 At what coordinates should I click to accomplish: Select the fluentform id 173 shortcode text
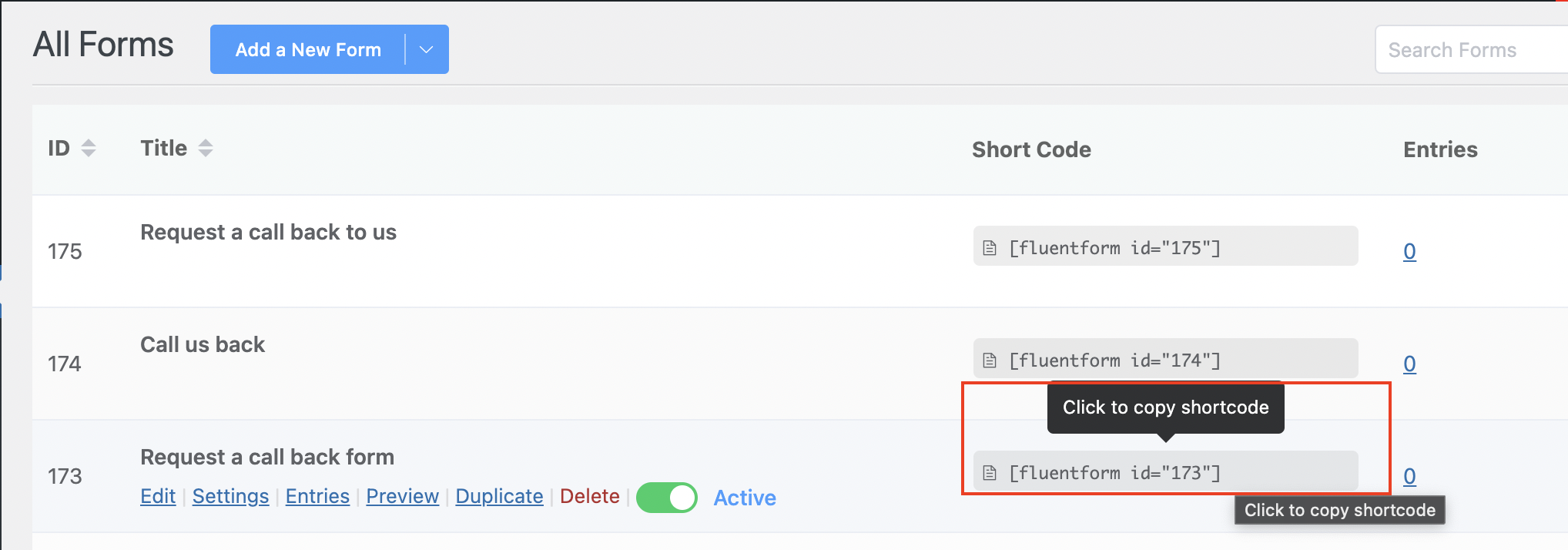click(1117, 472)
